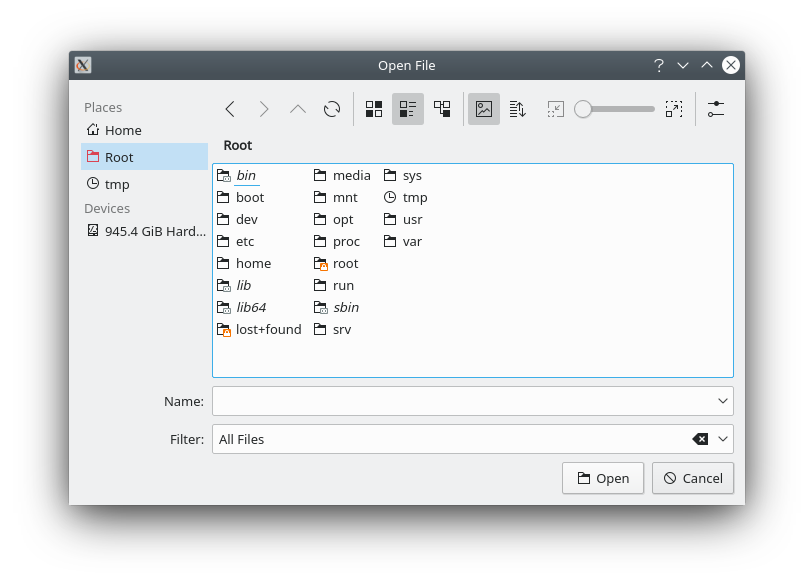This screenshot has width=807, height=577.
Task: Open the dialog options settings icon
Action: (716, 109)
